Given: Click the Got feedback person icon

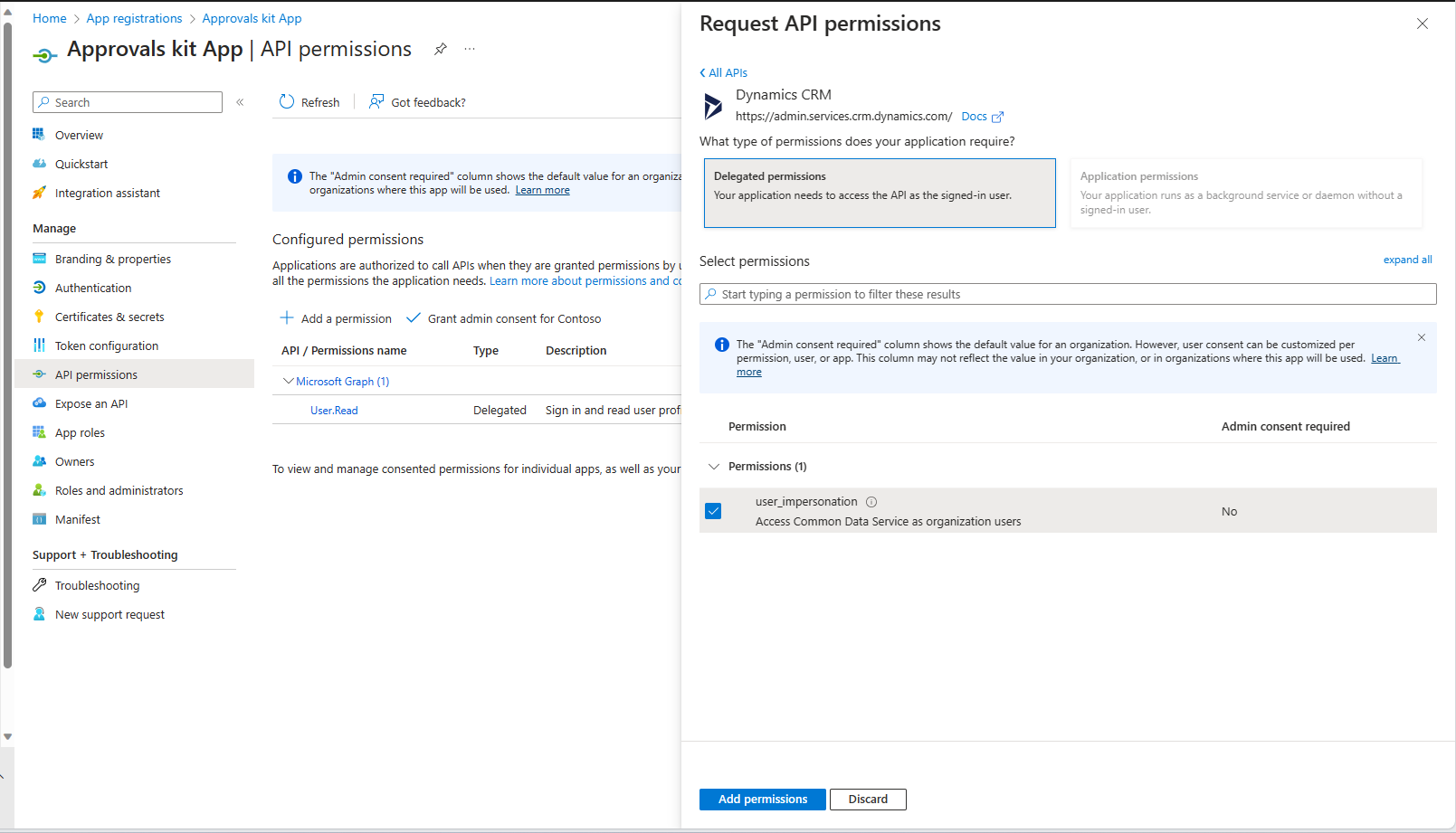Looking at the screenshot, I should tap(376, 101).
